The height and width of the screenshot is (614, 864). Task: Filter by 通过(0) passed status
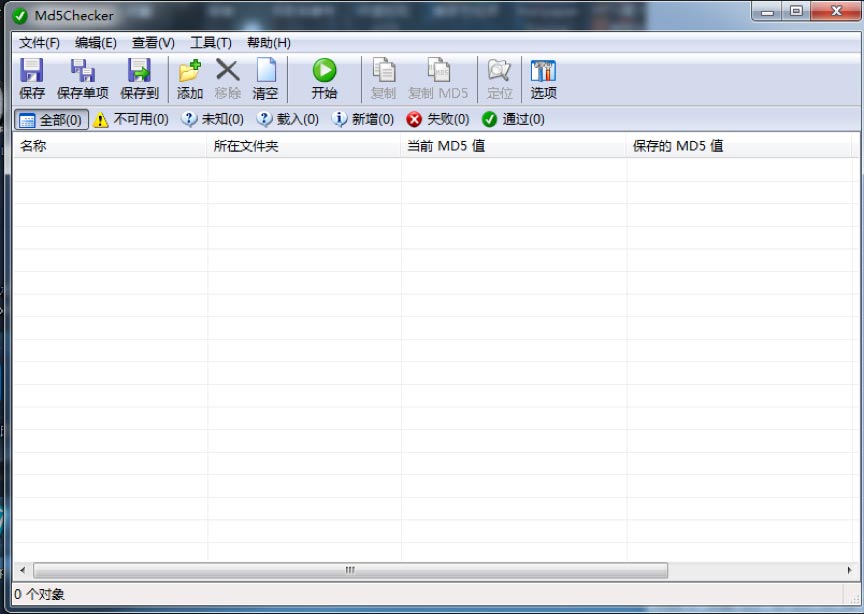point(513,120)
